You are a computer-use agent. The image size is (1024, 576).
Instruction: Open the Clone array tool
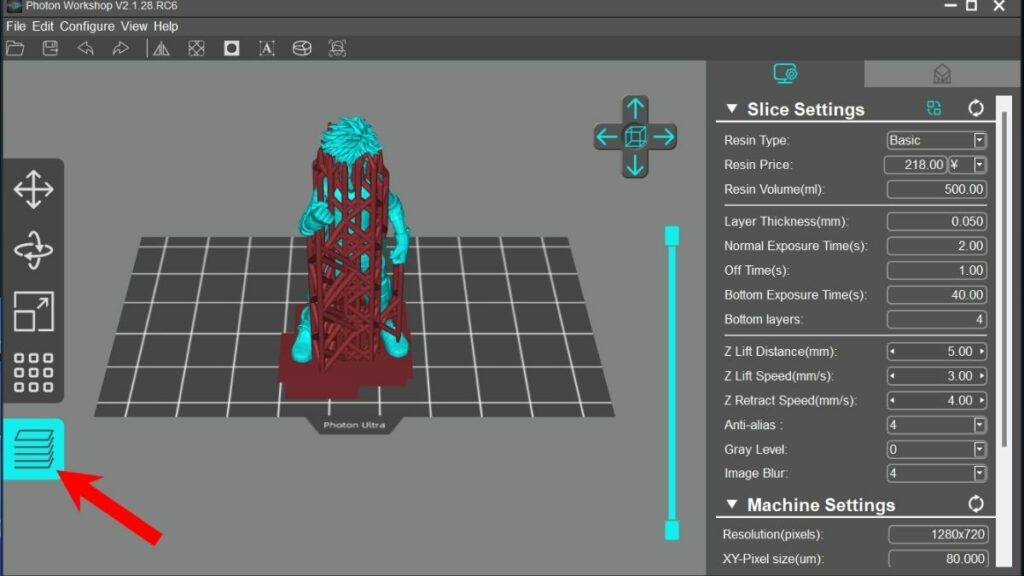pyautogui.click(x=34, y=372)
